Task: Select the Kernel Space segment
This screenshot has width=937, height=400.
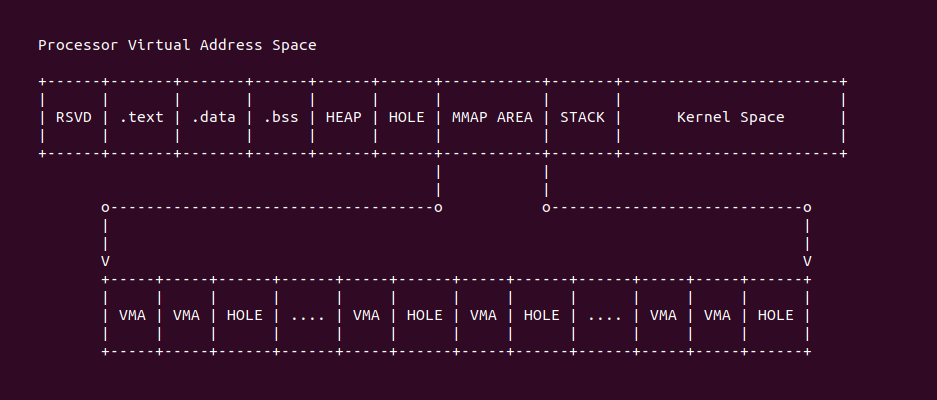Action: [x=731, y=117]
